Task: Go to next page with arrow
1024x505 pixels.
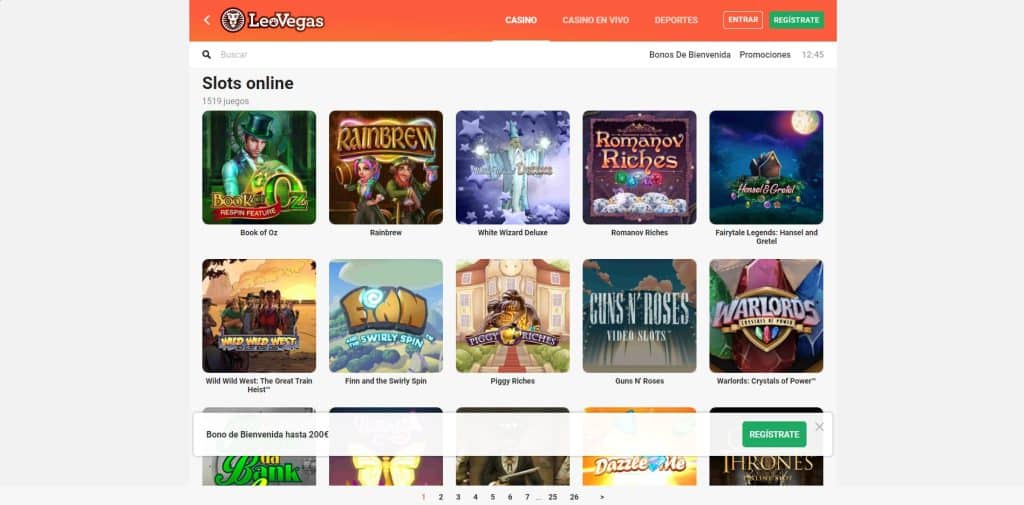Action: pos(601,497)
